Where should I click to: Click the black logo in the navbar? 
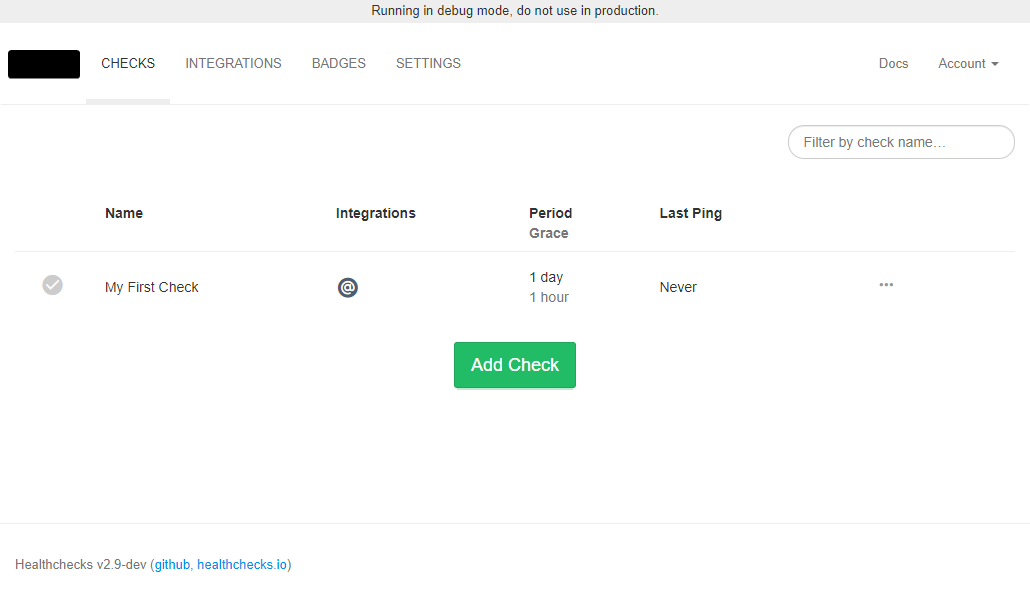pos(43,63)
